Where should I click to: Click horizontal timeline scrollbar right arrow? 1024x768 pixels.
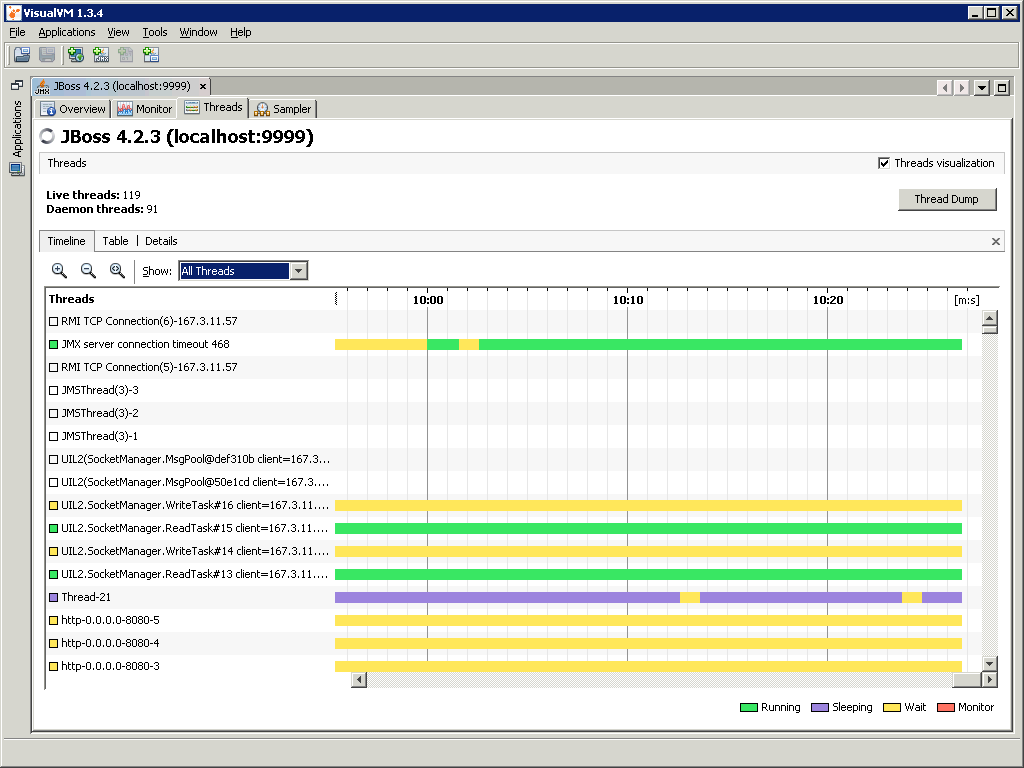coord(990,680)
